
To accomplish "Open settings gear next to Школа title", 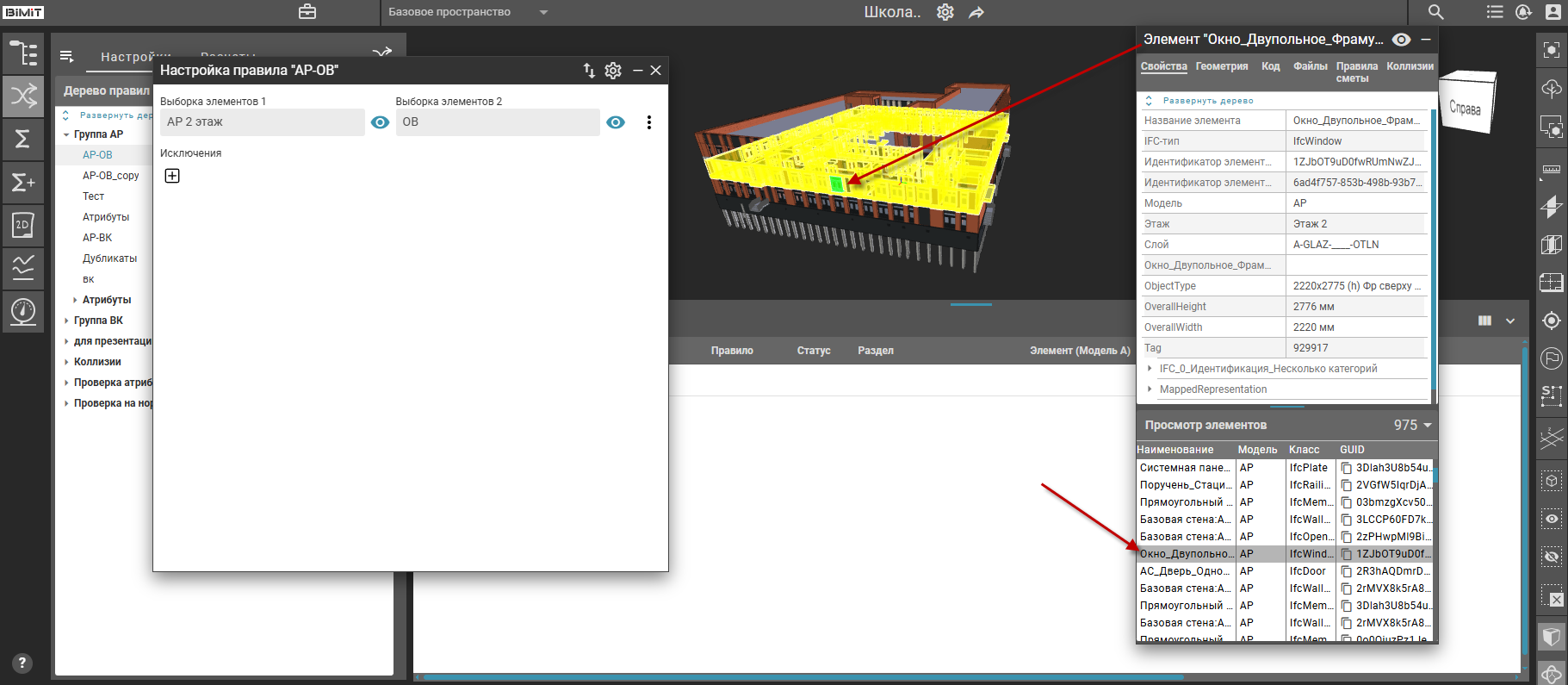I will point(945,12).
